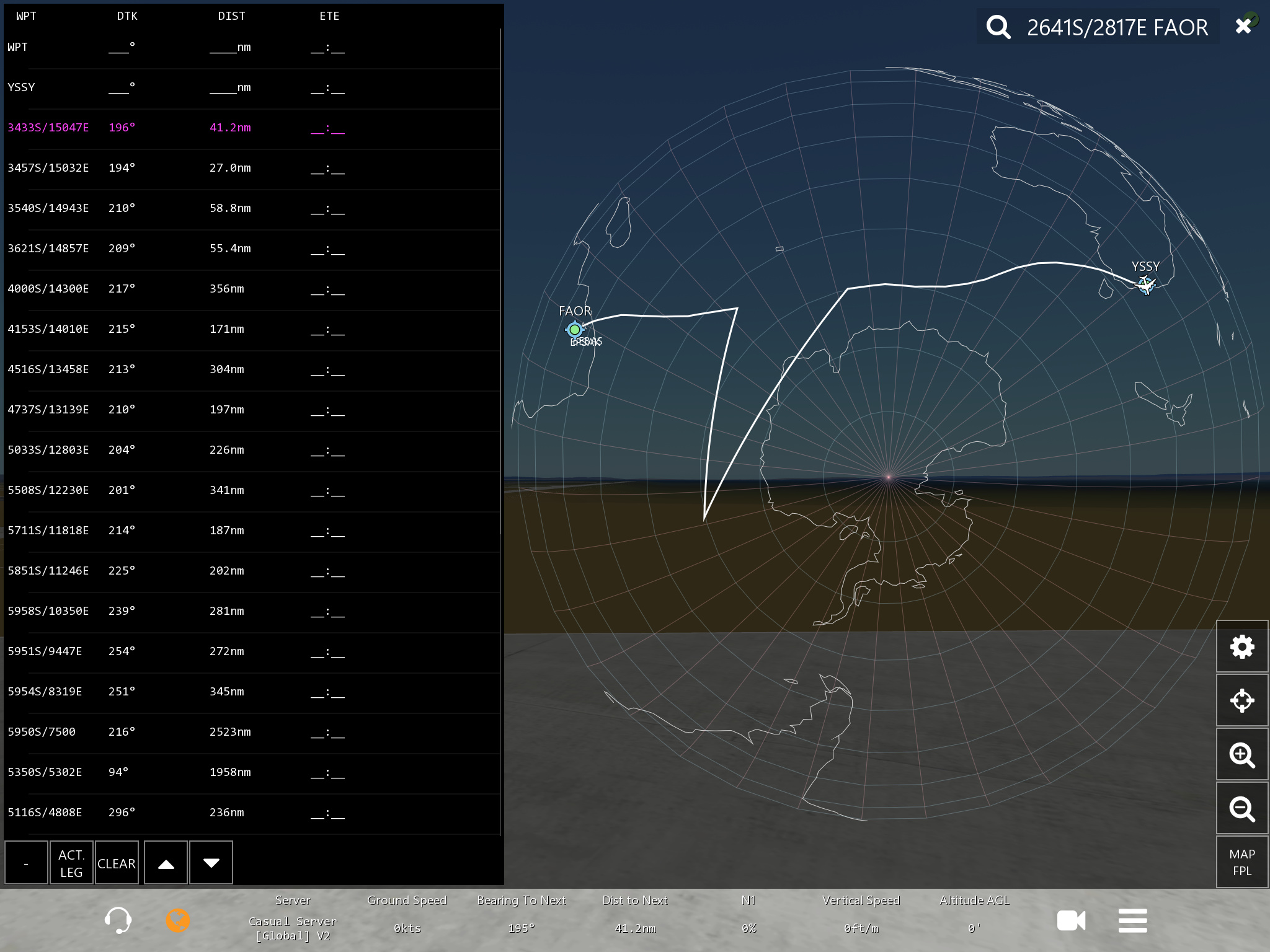Screen dimensions: 1270x952
Task: Activate leg with ACT. LEG button
Action: click(x=71, y=863)
